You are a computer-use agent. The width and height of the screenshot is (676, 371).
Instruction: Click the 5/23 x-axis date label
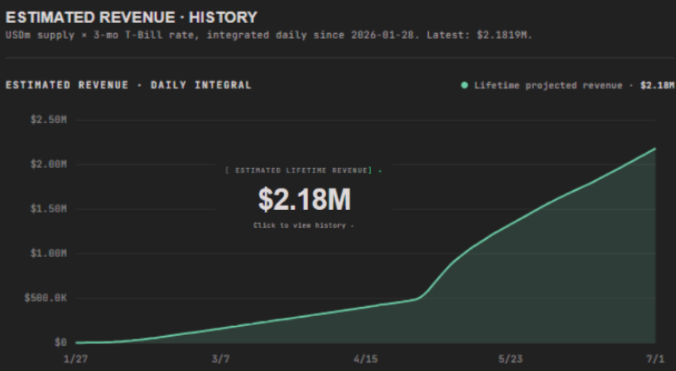510,359
